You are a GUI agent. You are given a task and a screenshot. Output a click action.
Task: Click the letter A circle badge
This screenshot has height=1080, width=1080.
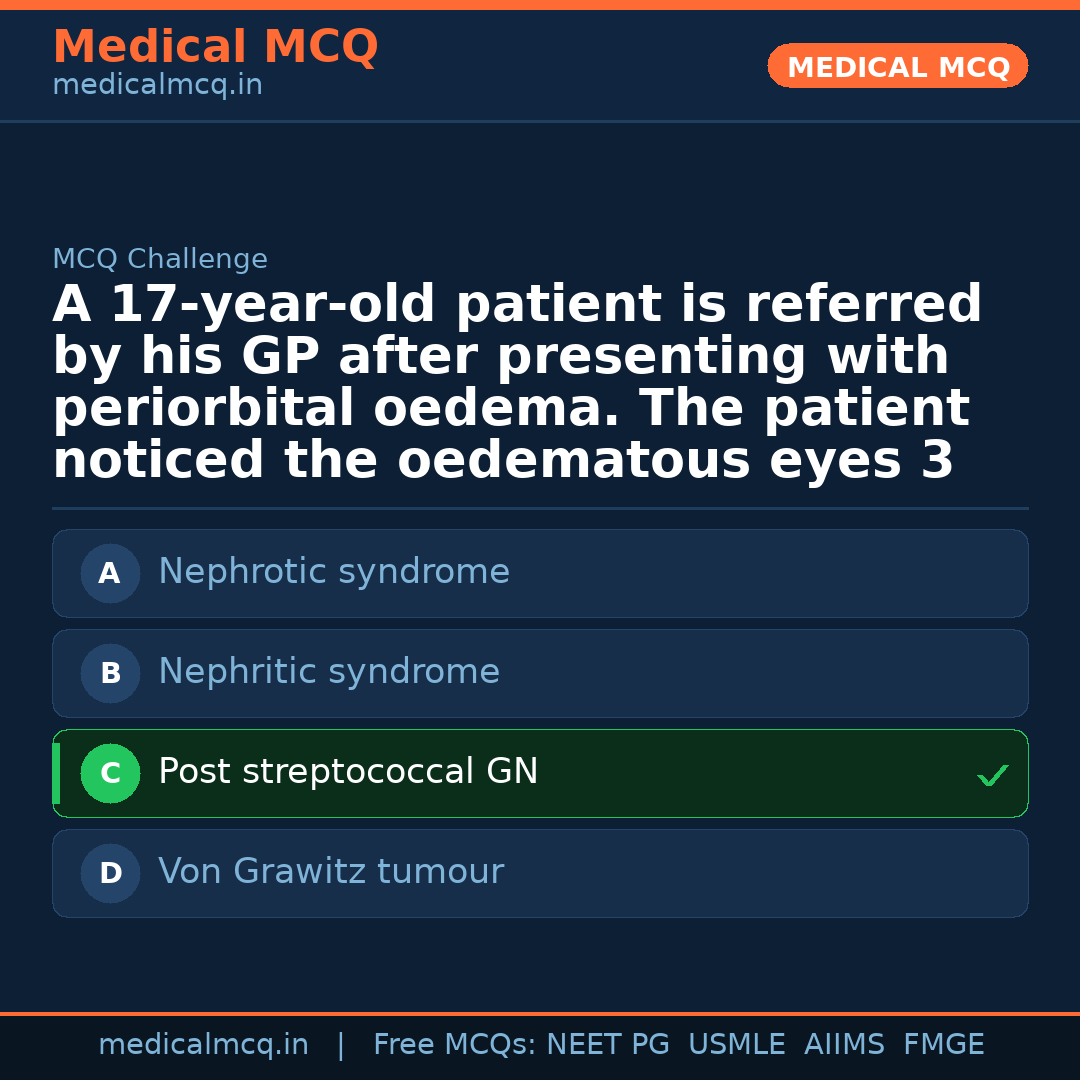click(x=110, y=574)
